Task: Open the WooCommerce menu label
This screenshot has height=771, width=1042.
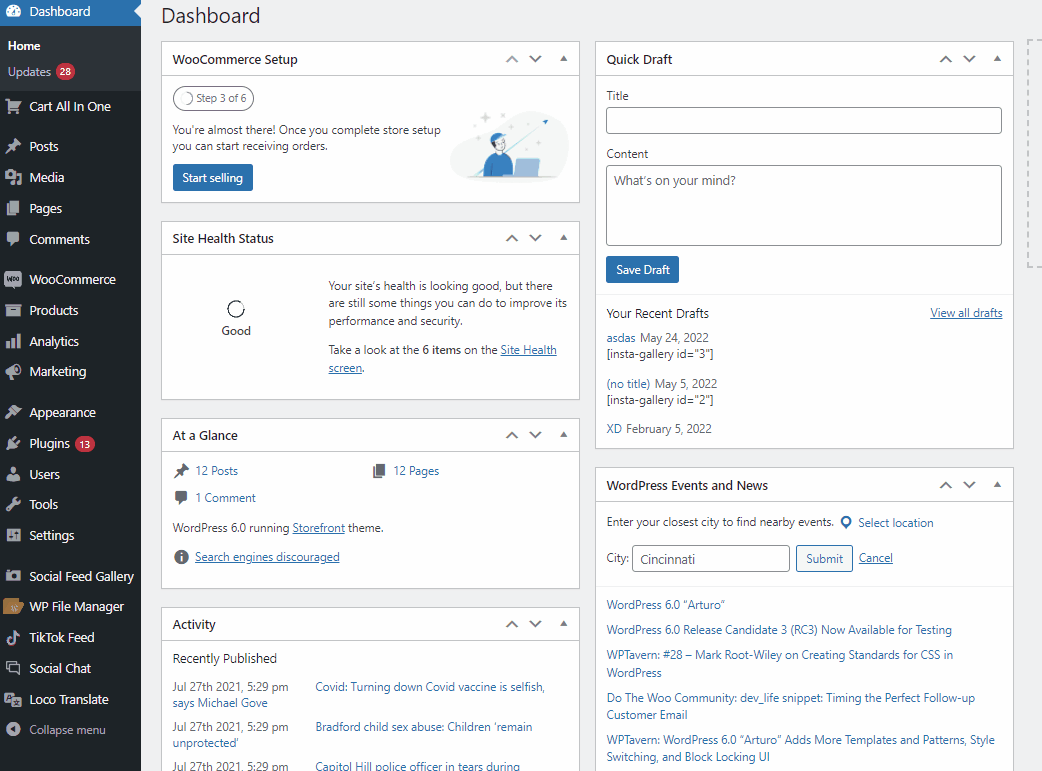Action: coord(72,280)
